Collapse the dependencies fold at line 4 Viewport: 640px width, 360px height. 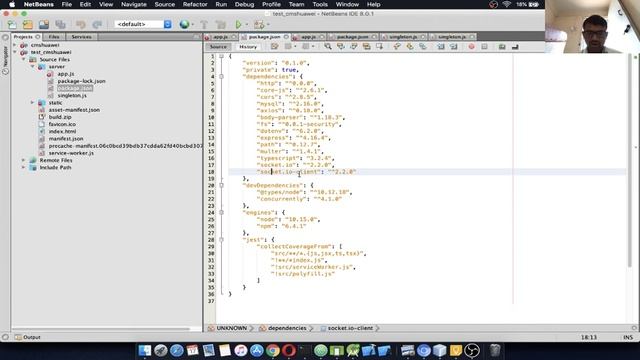click(x=222, y=76)
